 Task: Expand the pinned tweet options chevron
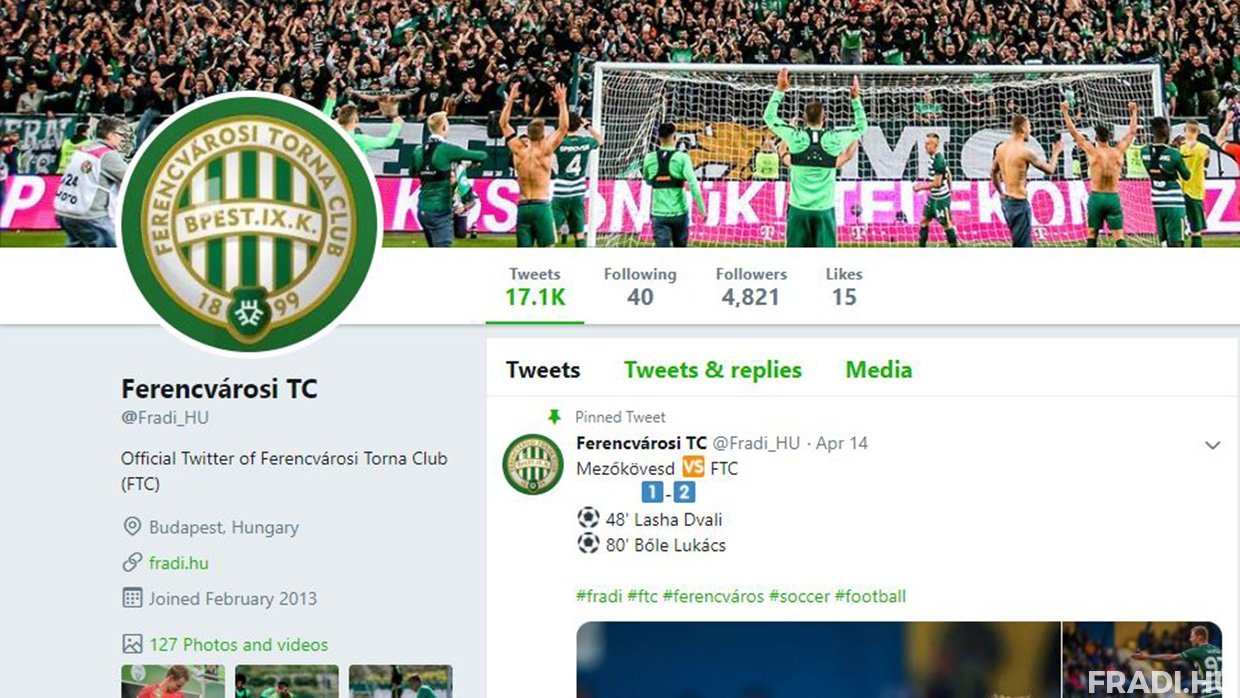click(x=1212, y=445)
